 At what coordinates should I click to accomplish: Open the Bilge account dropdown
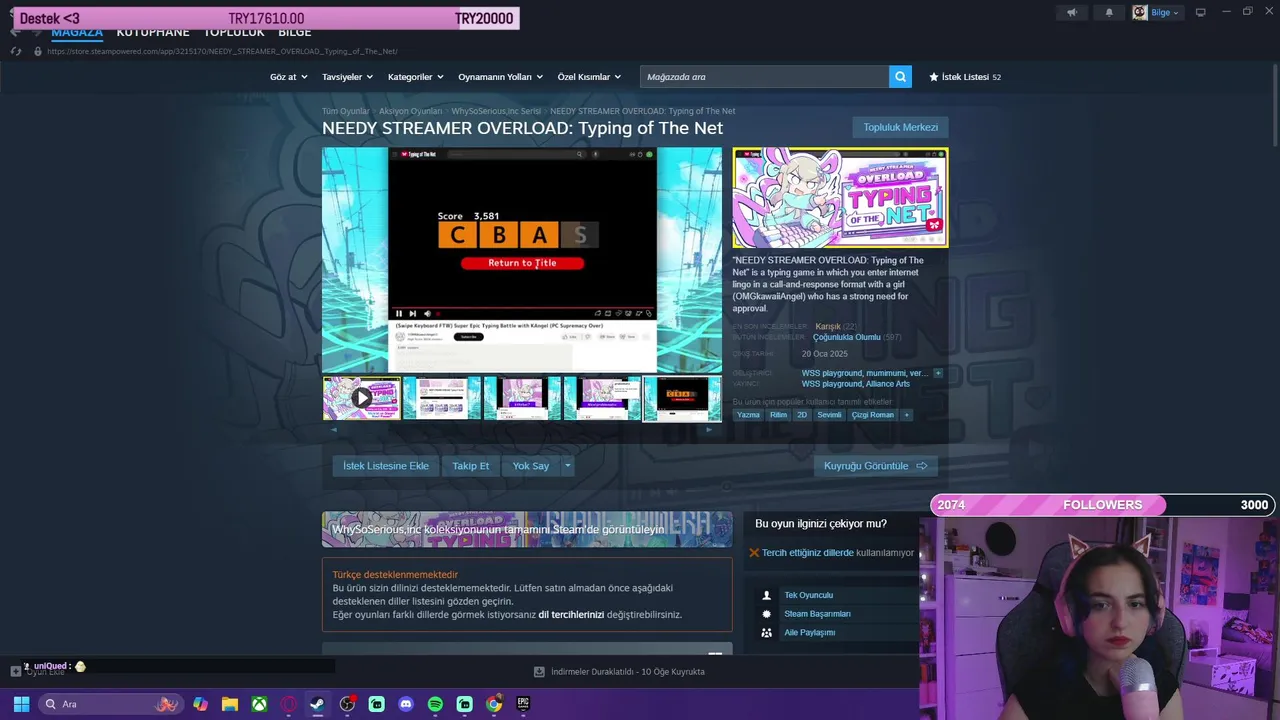1165,13
